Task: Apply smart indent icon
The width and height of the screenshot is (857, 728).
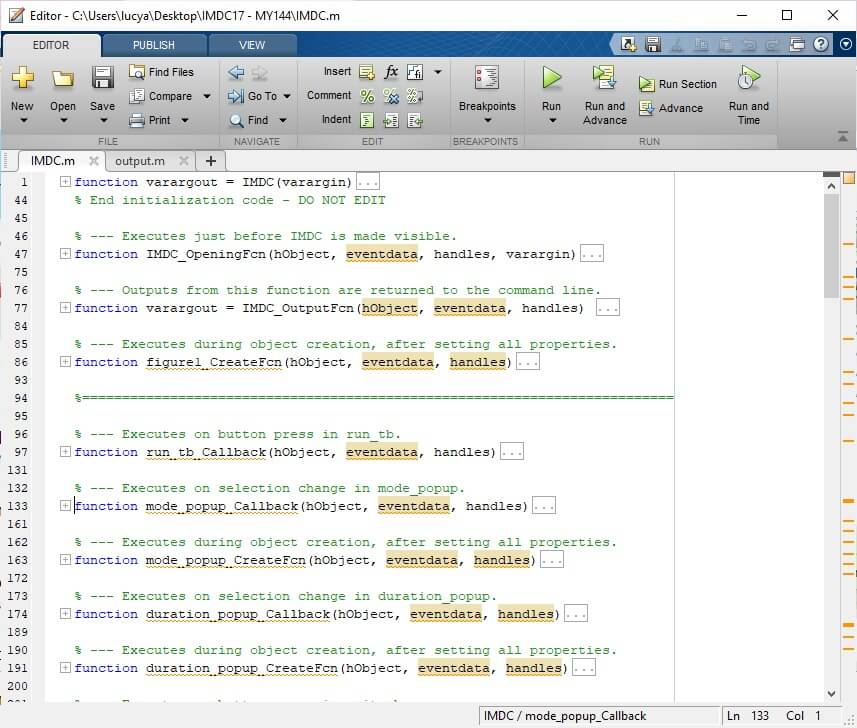Action: tap(367, 120)
